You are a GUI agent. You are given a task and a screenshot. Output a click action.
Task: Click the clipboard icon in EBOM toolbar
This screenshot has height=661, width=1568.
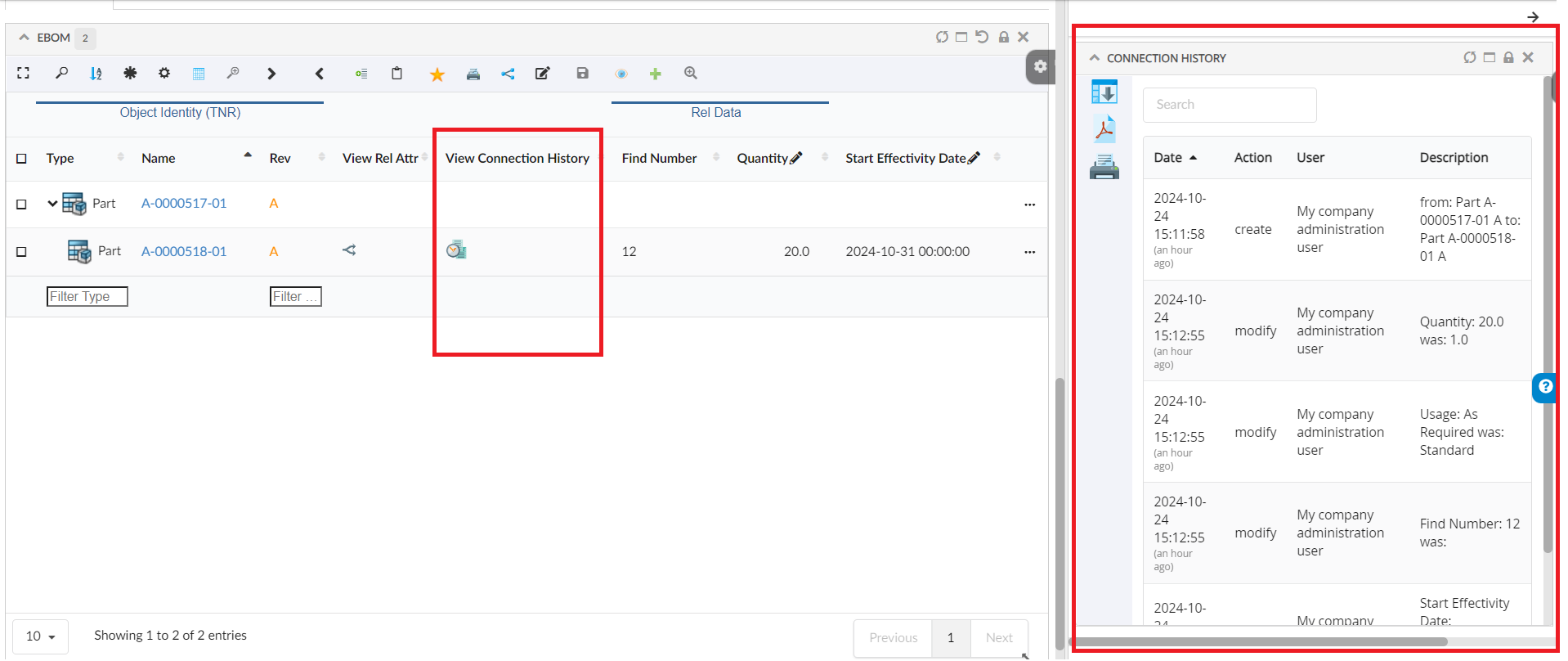(396, 74)
